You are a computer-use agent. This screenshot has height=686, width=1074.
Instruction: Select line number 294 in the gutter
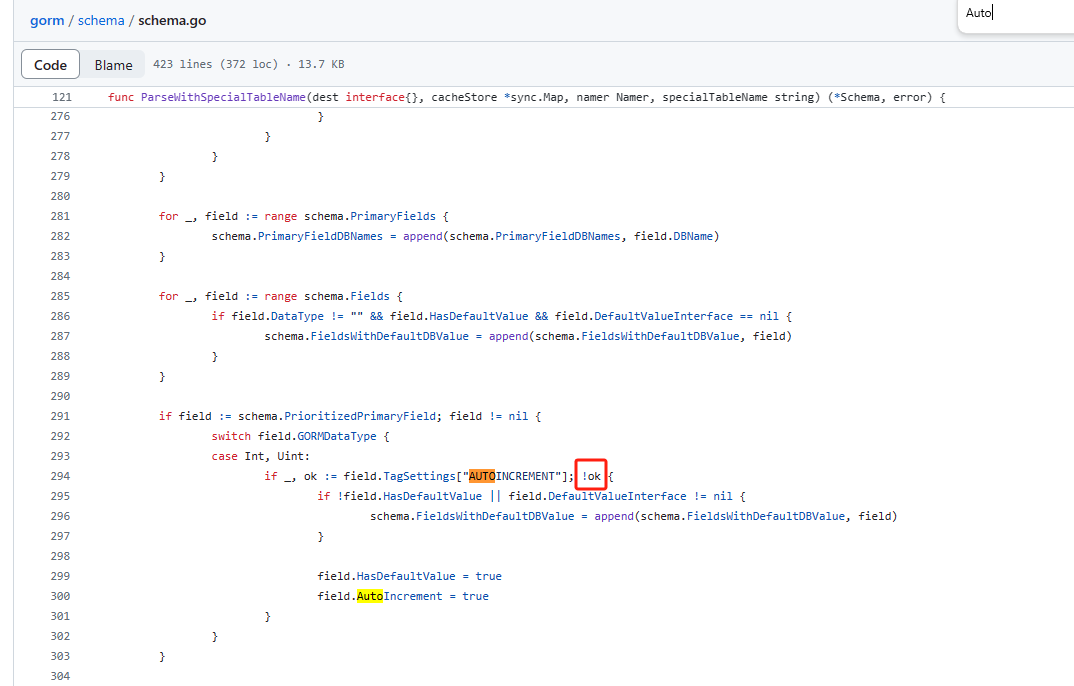60,476
